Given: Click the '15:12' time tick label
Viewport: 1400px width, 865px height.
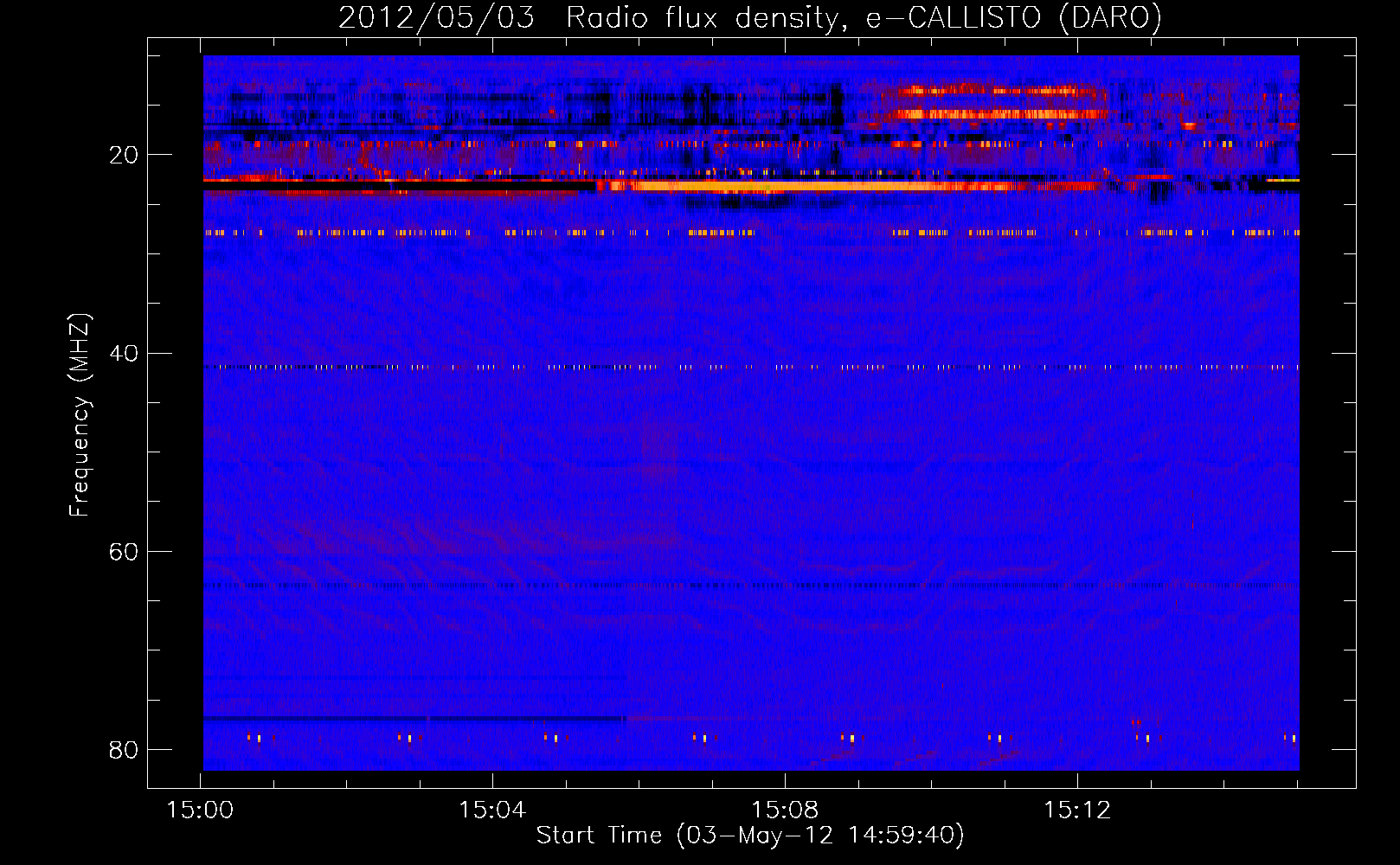Looking at the screenshot, I should coord(1077,810).
